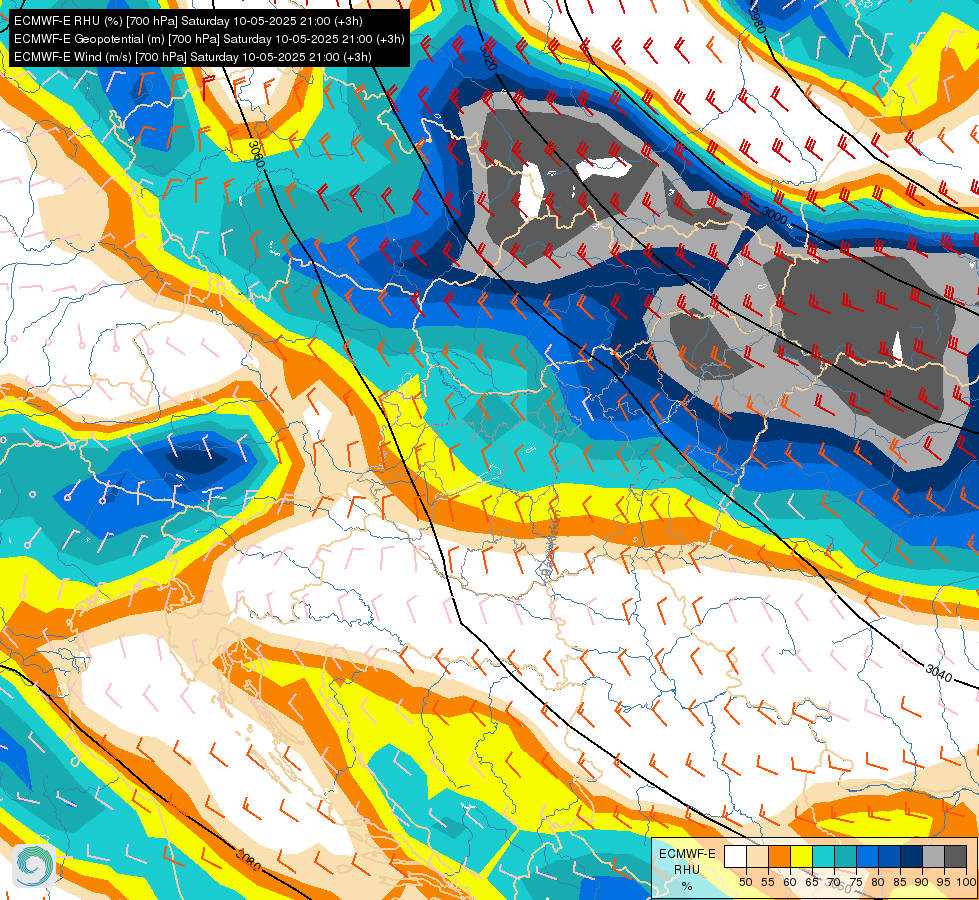
Task: Select the navy 85-90 legend swatch
Action: [912, 856]
